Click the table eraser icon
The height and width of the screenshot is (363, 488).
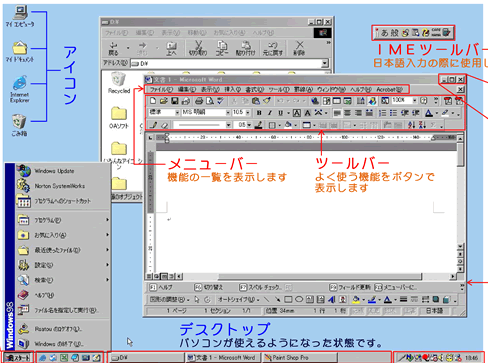pos(165,125)
